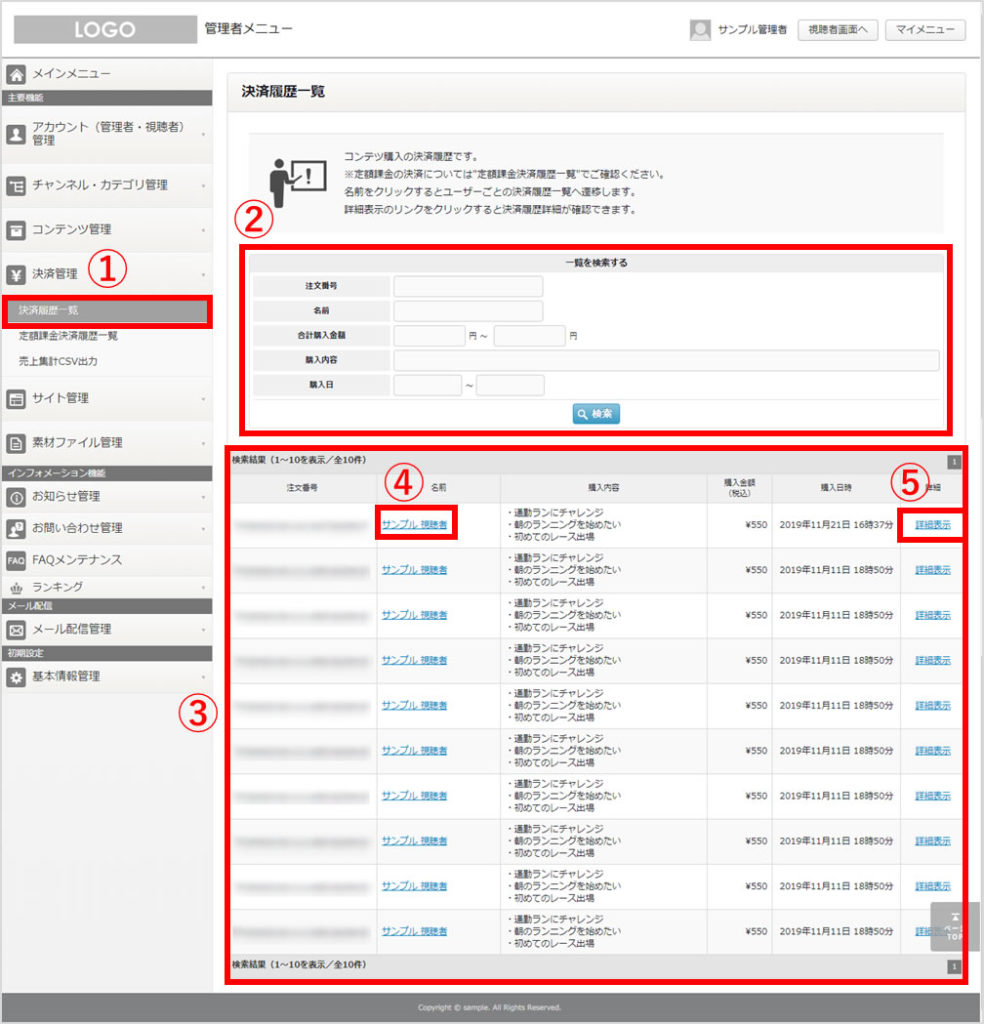Click the 注文番号 search input field
This screenshot has width=984, height=1024.
(468, 286)
